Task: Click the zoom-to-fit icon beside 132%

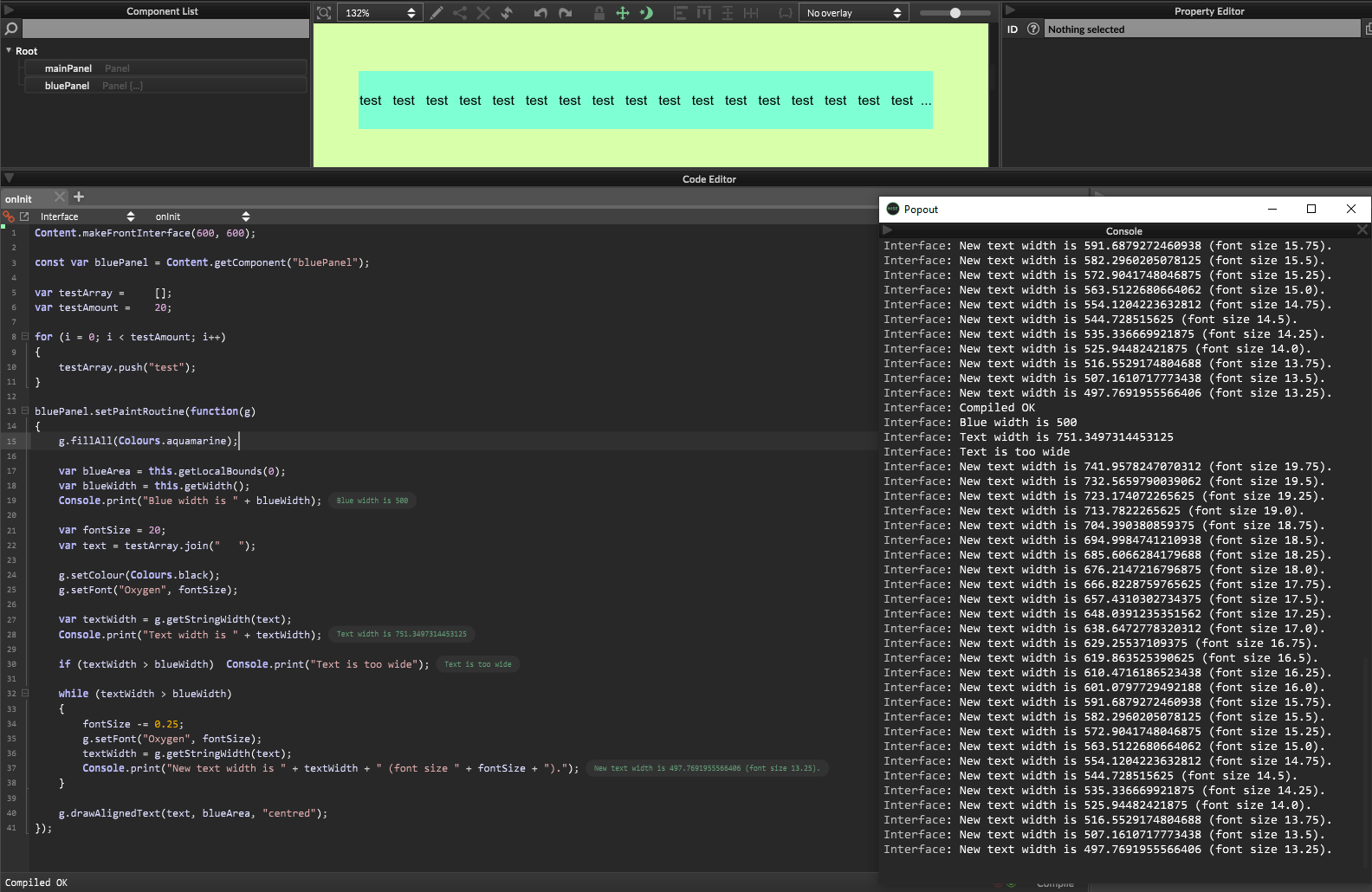Action: click(324, 13)
